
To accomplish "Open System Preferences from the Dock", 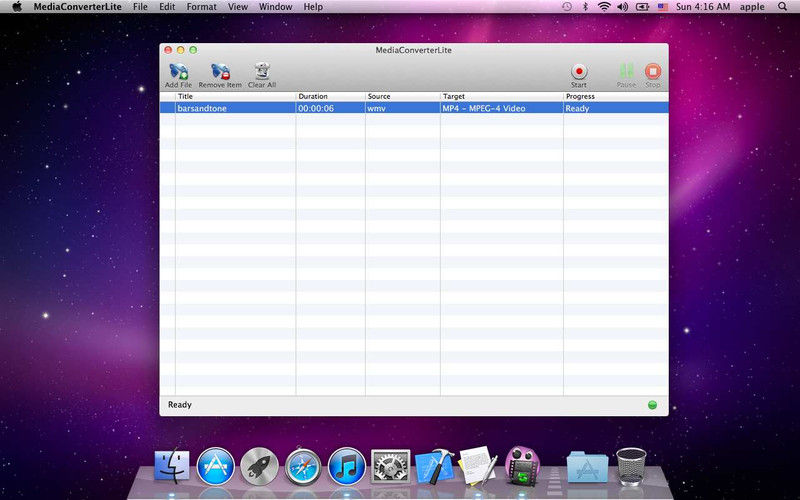I will (x=390, y=466).
